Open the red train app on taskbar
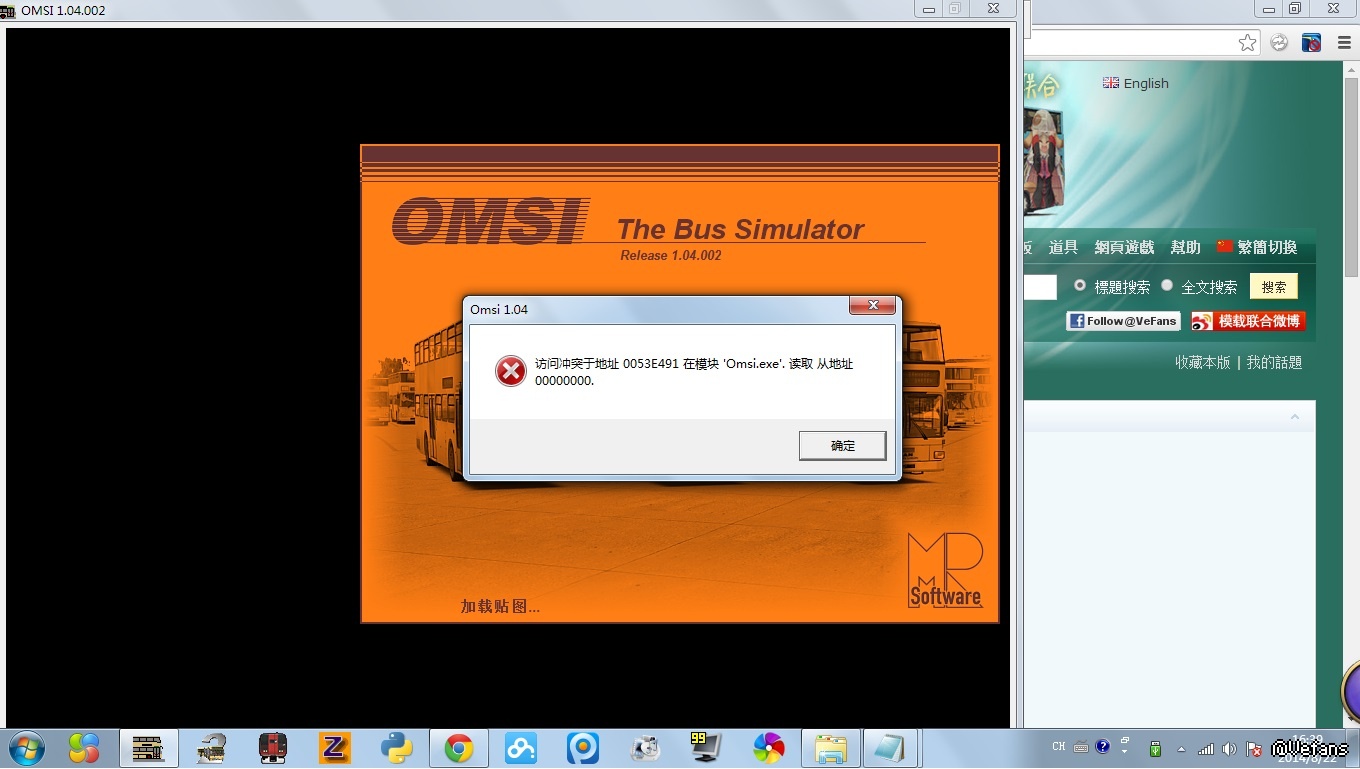 (x=272, y=748)
